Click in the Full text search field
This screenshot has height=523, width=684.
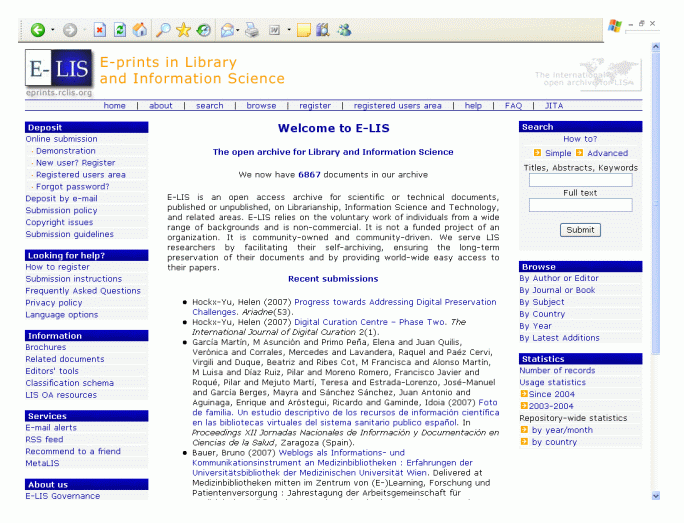point(580,205)
